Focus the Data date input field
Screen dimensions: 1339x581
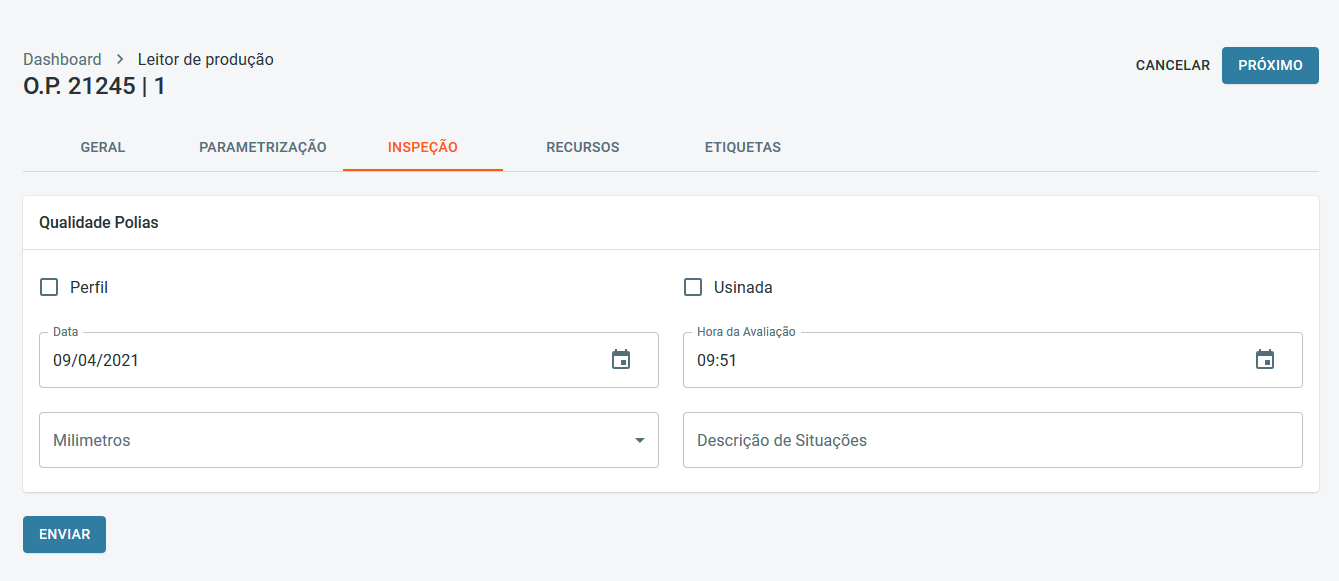click(320, 360)
